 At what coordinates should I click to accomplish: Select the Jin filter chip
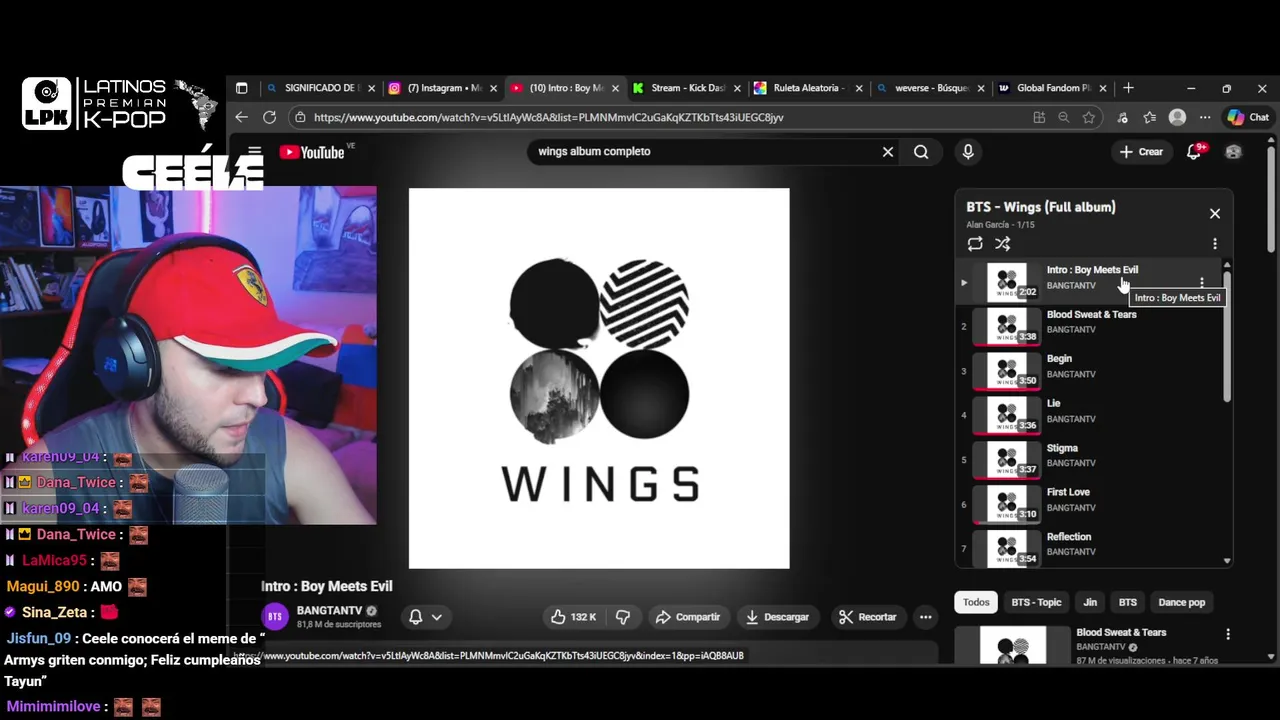tap(1090, 602)
